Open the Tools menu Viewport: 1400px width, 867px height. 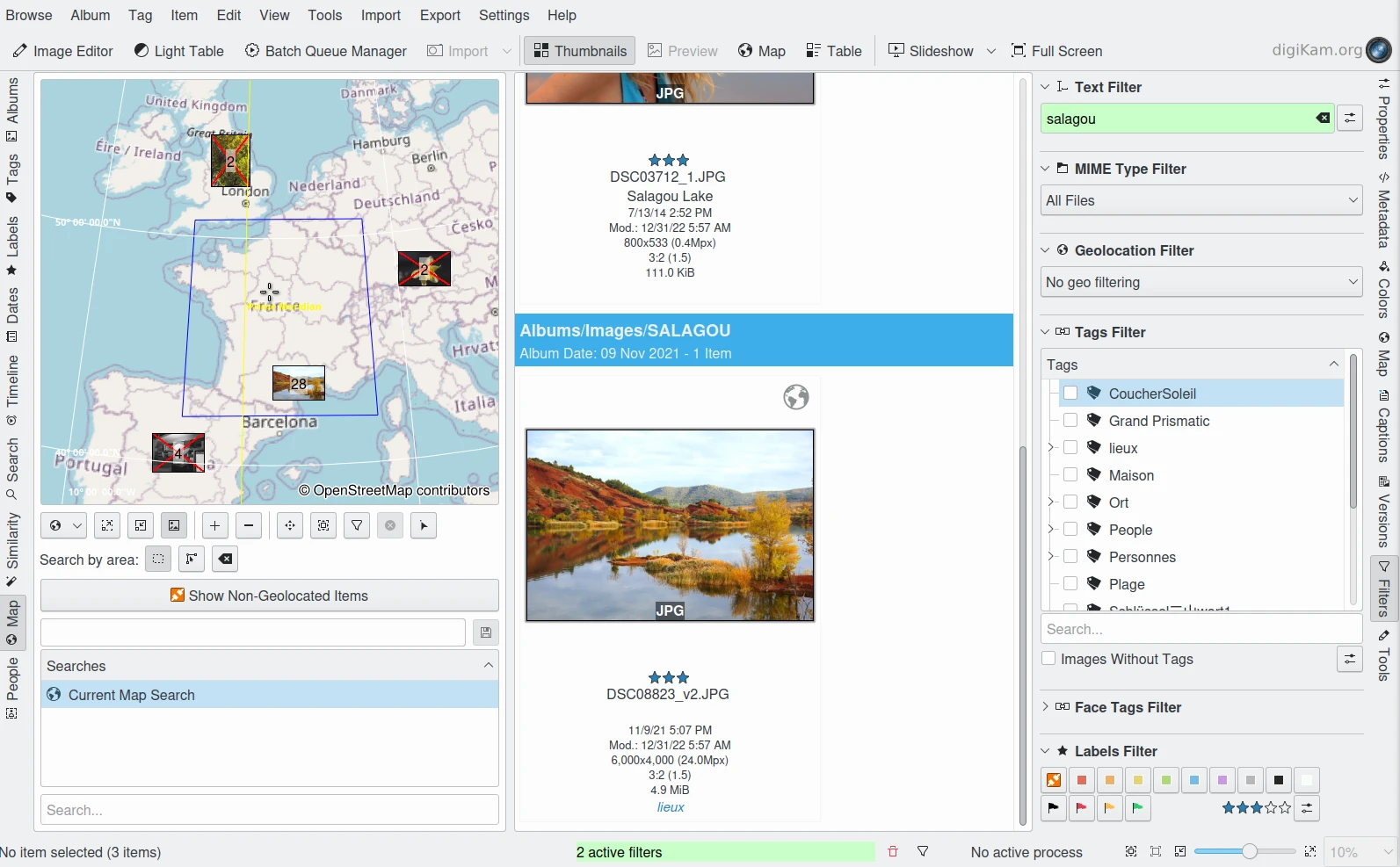(324, 15)
